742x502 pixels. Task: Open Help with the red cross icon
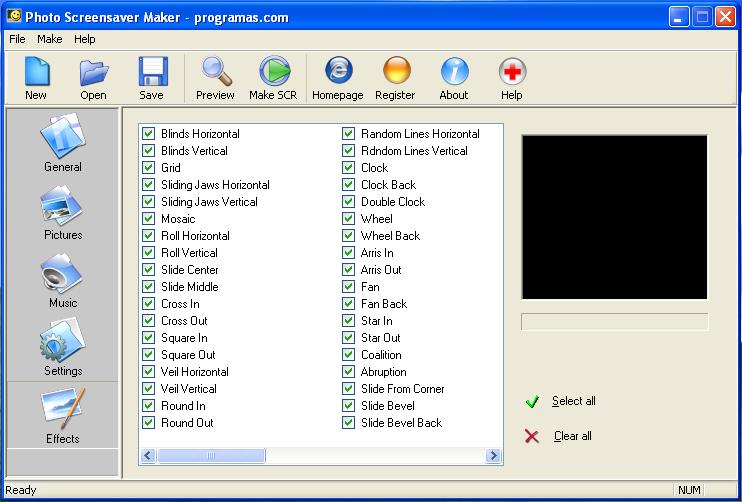click(512, 71)
